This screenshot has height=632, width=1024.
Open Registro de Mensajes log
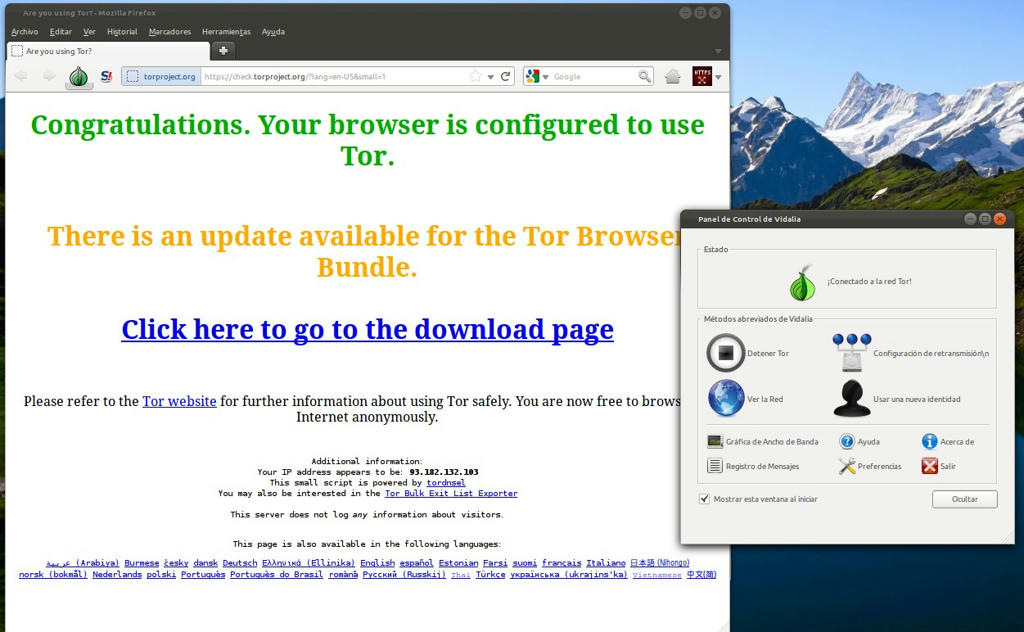click(x=715, y=466)
